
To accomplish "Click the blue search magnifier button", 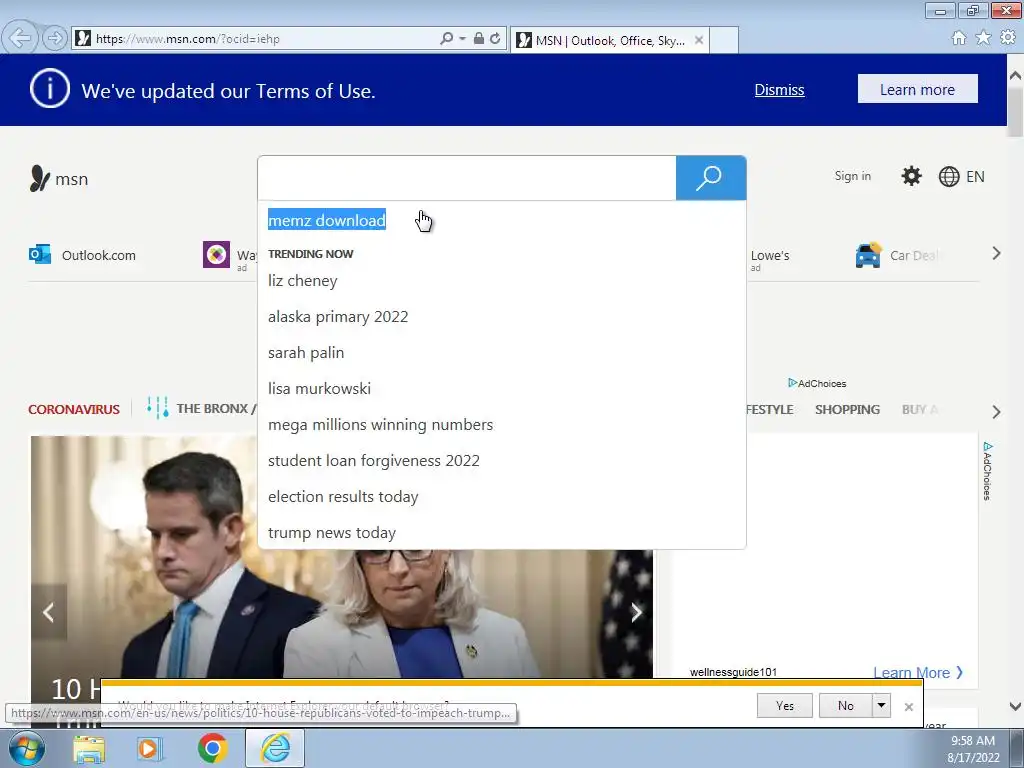I will [x=711, y=178].
